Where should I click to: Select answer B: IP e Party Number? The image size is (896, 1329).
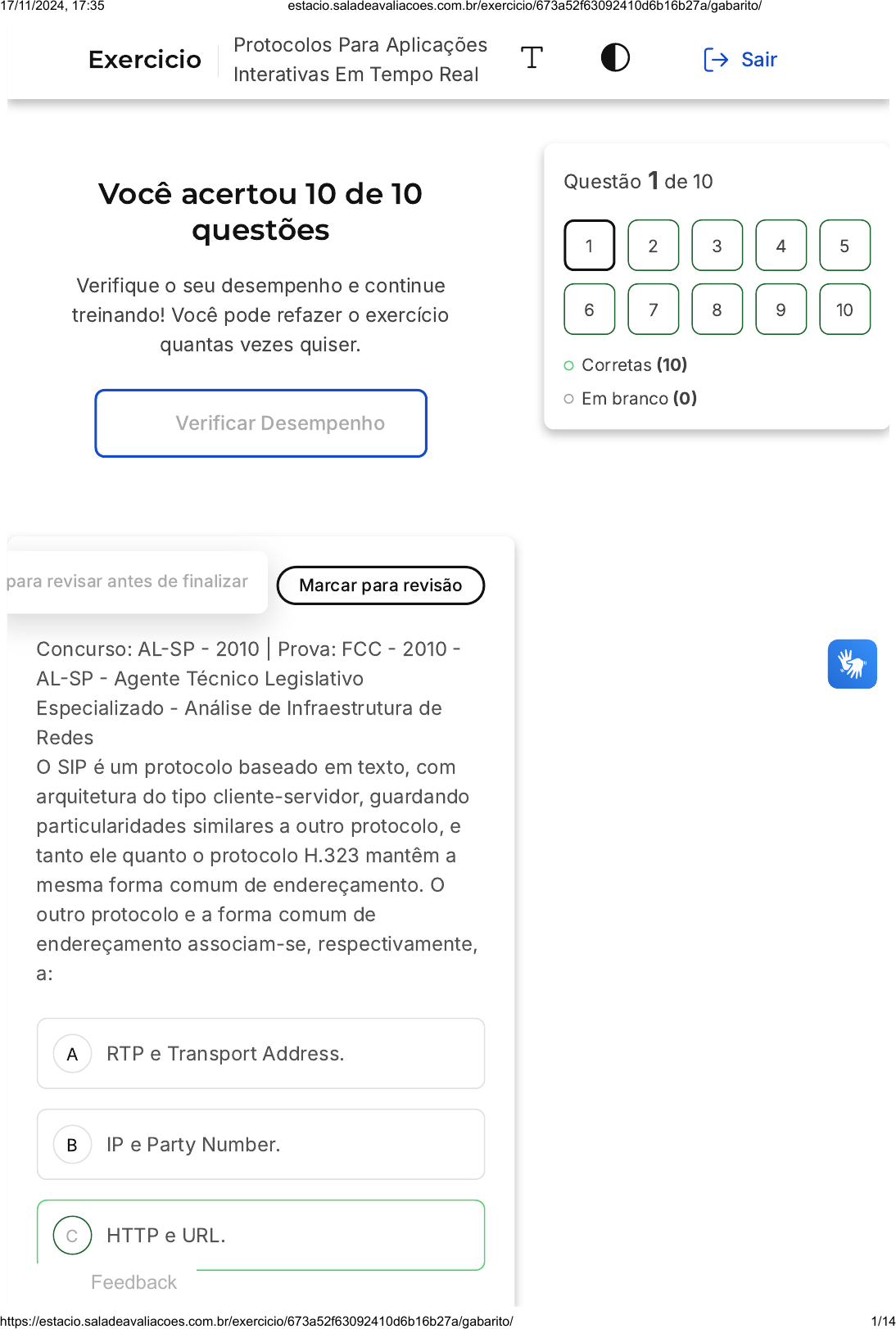260,1145
